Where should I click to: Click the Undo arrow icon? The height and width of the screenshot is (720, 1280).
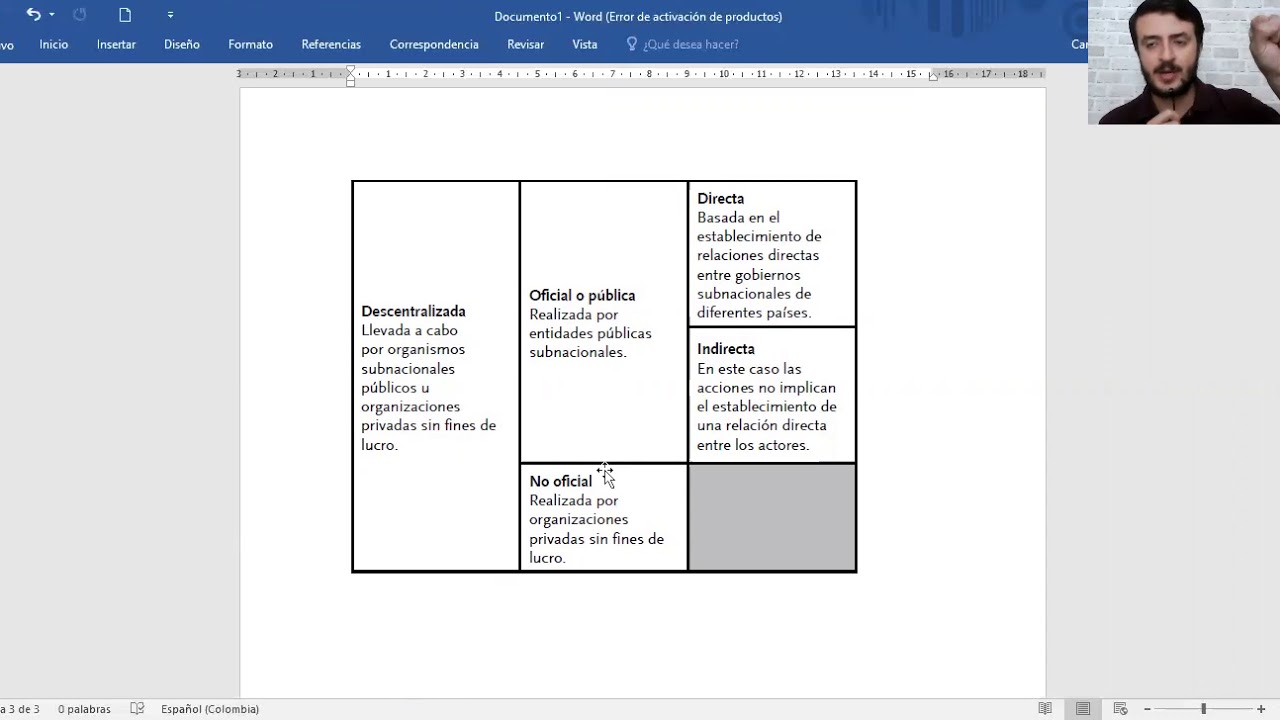pyautogui.click(x=33, y=15)
